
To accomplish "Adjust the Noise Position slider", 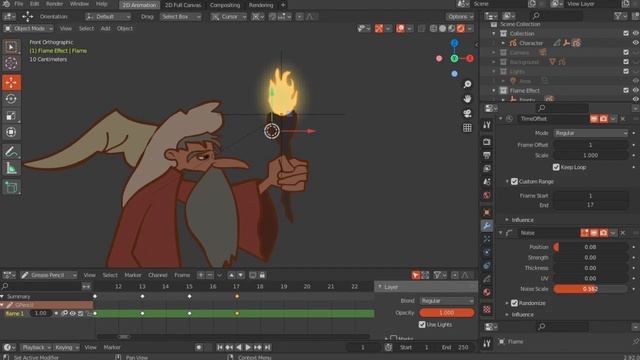I will 591,247.
